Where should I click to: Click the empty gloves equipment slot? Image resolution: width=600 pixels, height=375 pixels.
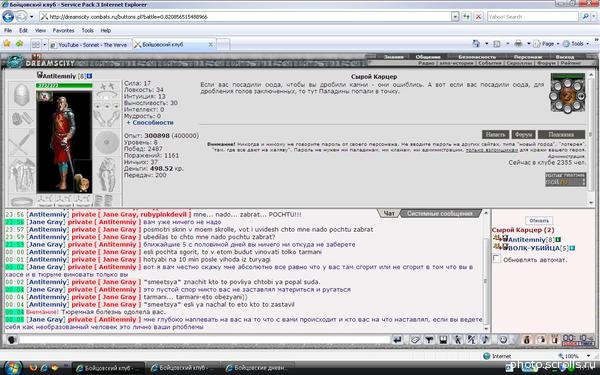(107, 119)
